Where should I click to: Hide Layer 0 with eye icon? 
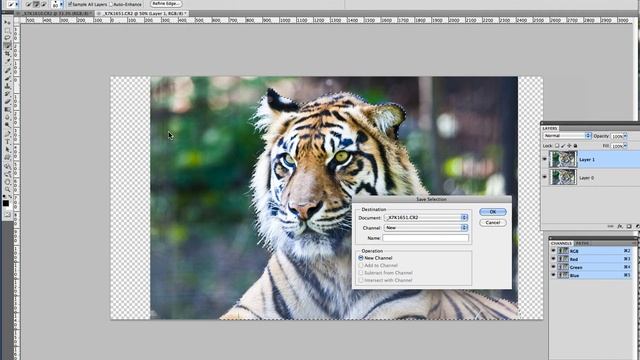544,177
